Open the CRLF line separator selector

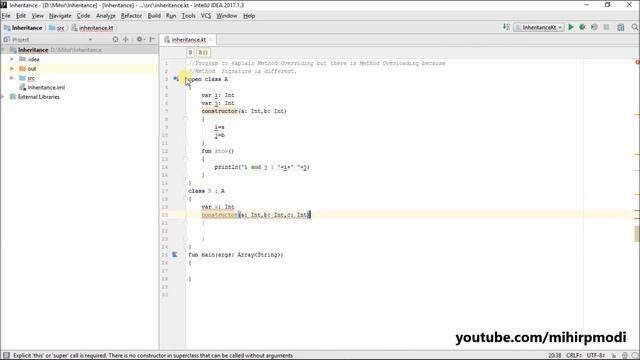pyautogui.click(x=574, y=356)
